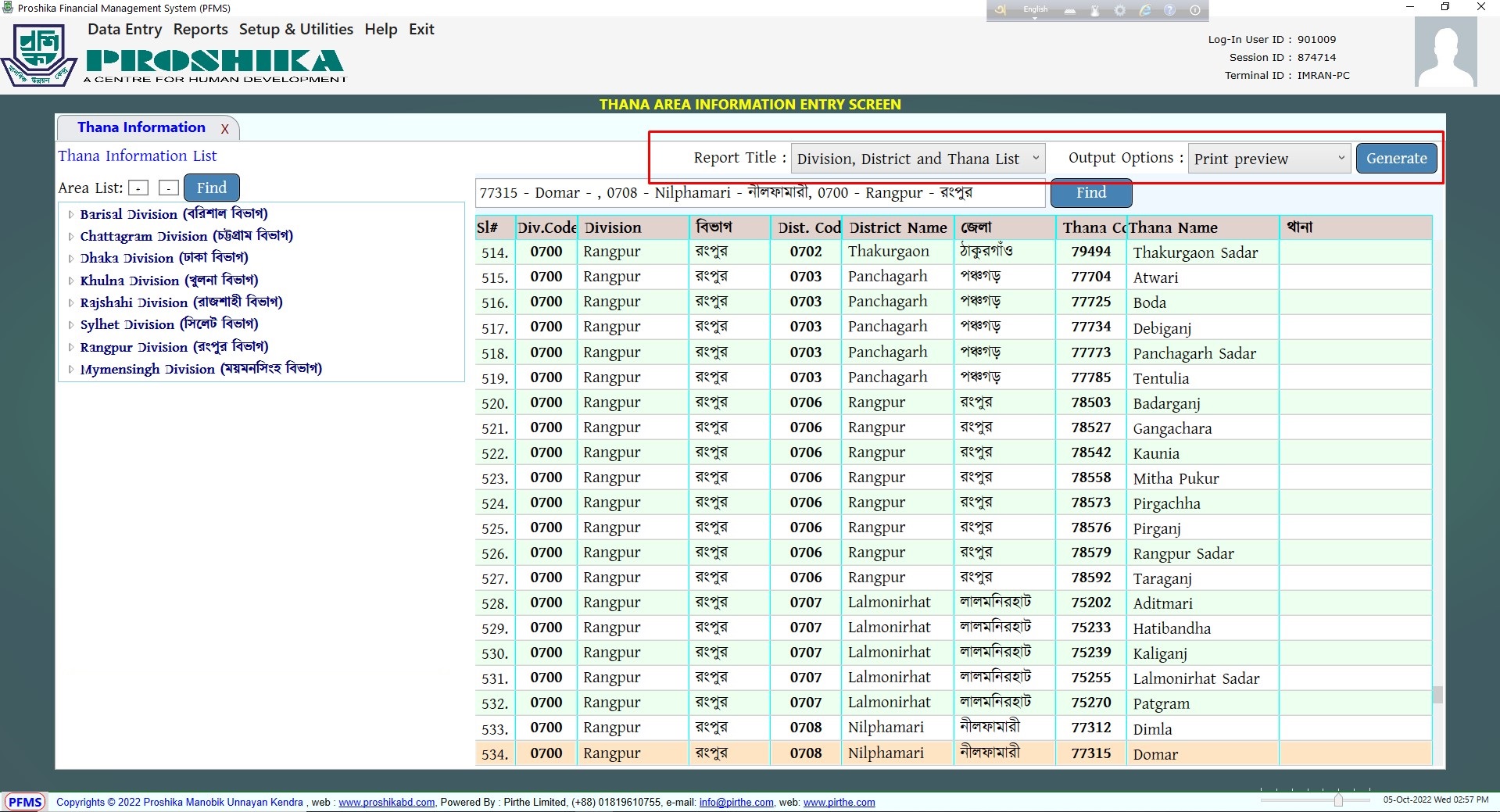Screen dimensions: 1500x812
Task: Click the Division column header
Action: pos(634,227)
